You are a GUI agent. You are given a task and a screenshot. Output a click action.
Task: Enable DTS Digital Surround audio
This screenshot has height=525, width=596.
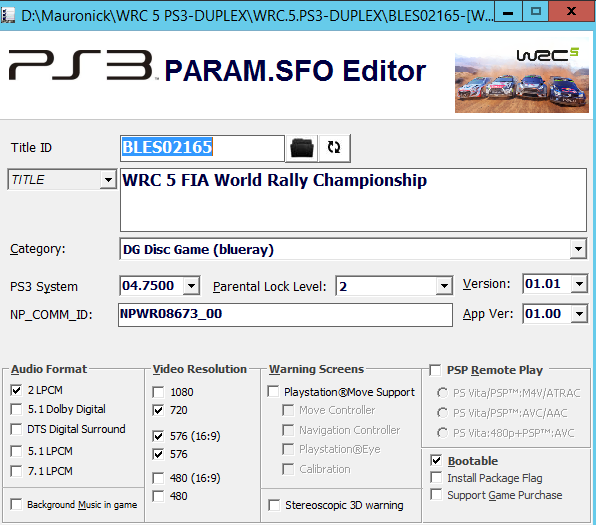(16, 429)
